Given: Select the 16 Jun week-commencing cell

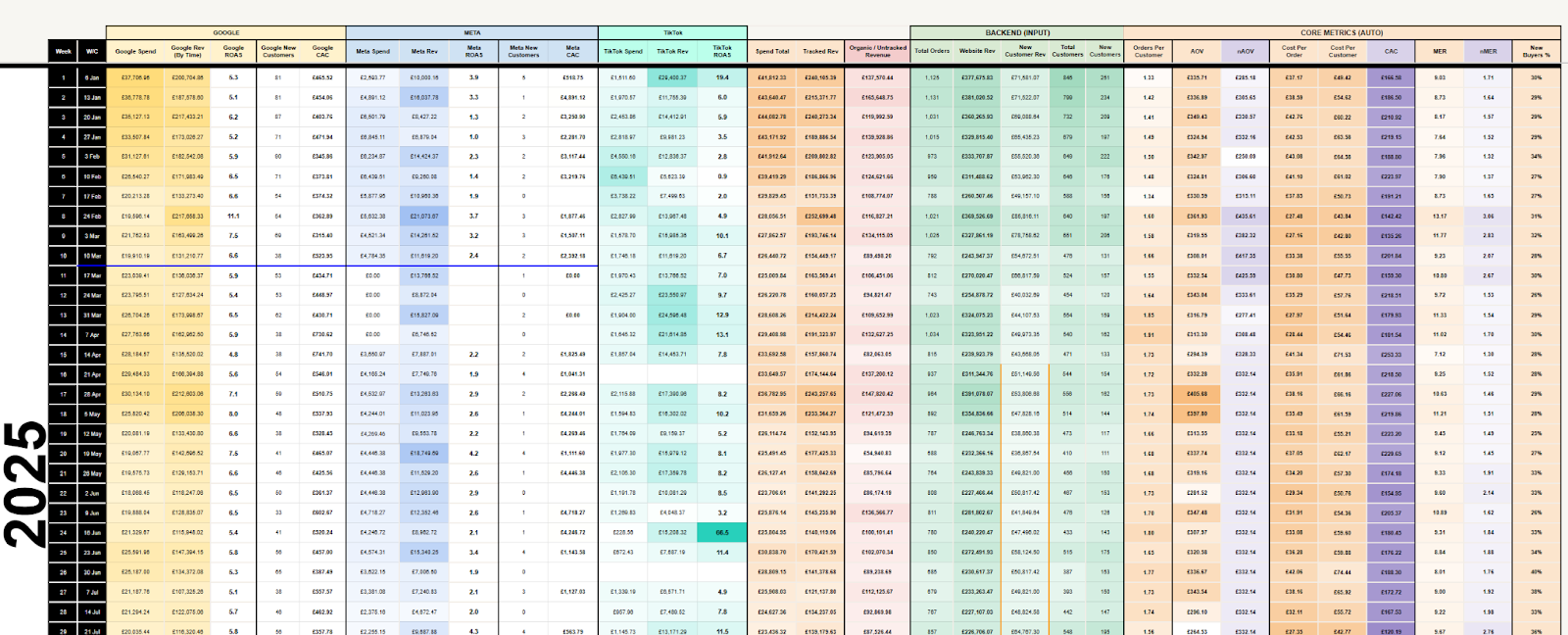Looking at the screenshot, I should (92, 532).
